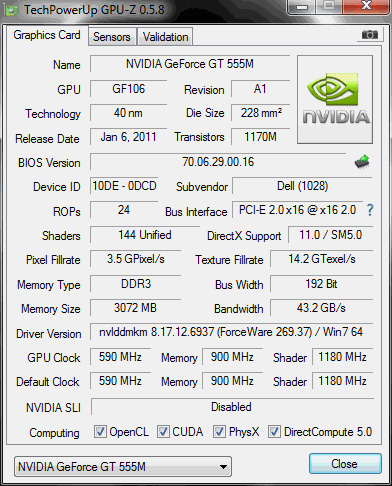Click the Bus Interface question mark icon

(x=370, y=210)
